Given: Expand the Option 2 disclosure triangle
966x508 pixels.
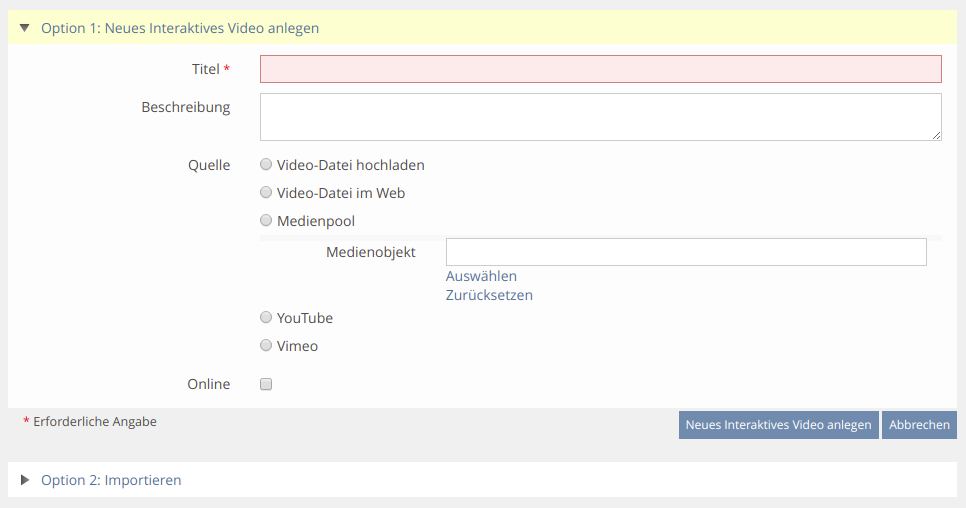Looking at the screenshot, I should [25, 480].
